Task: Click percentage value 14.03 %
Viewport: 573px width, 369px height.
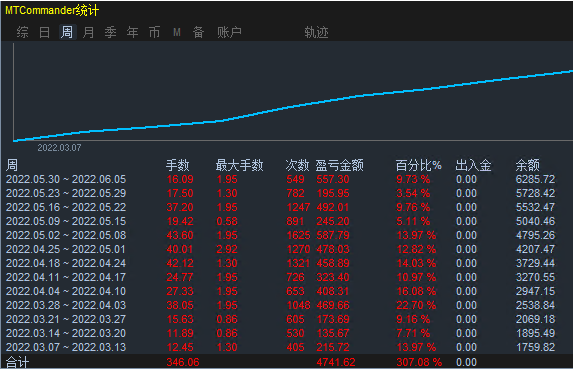Action: point(416,263)
